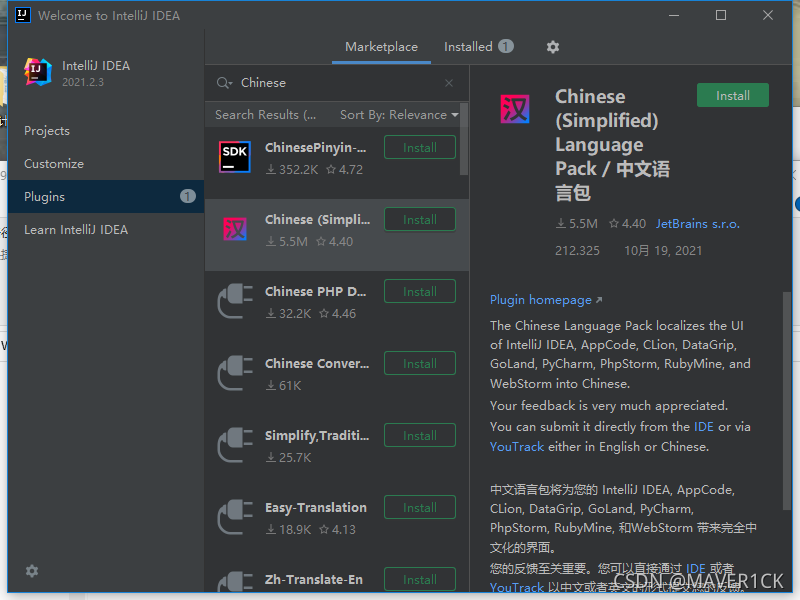The image size is (800, 600).
Task: Install the Chinese PHP D... plugin
Action: coord(419,291)
